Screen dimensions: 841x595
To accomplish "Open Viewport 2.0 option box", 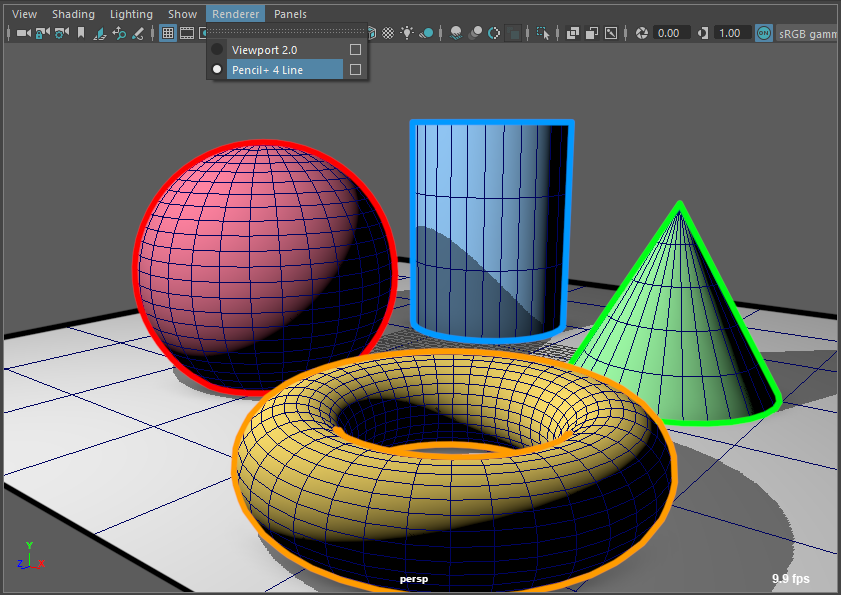I will tap(355, 49).
